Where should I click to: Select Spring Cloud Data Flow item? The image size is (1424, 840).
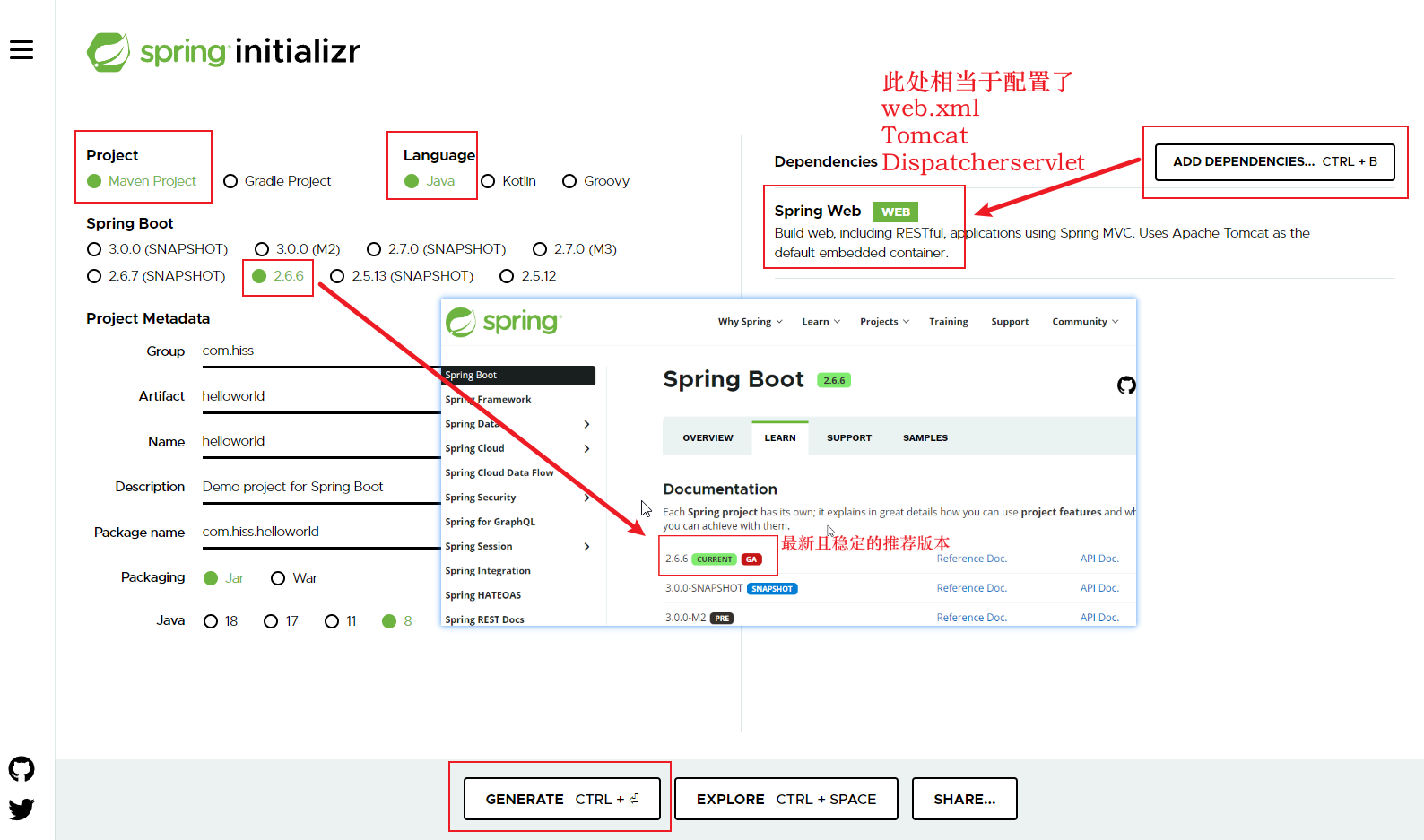tap(499, 473)
